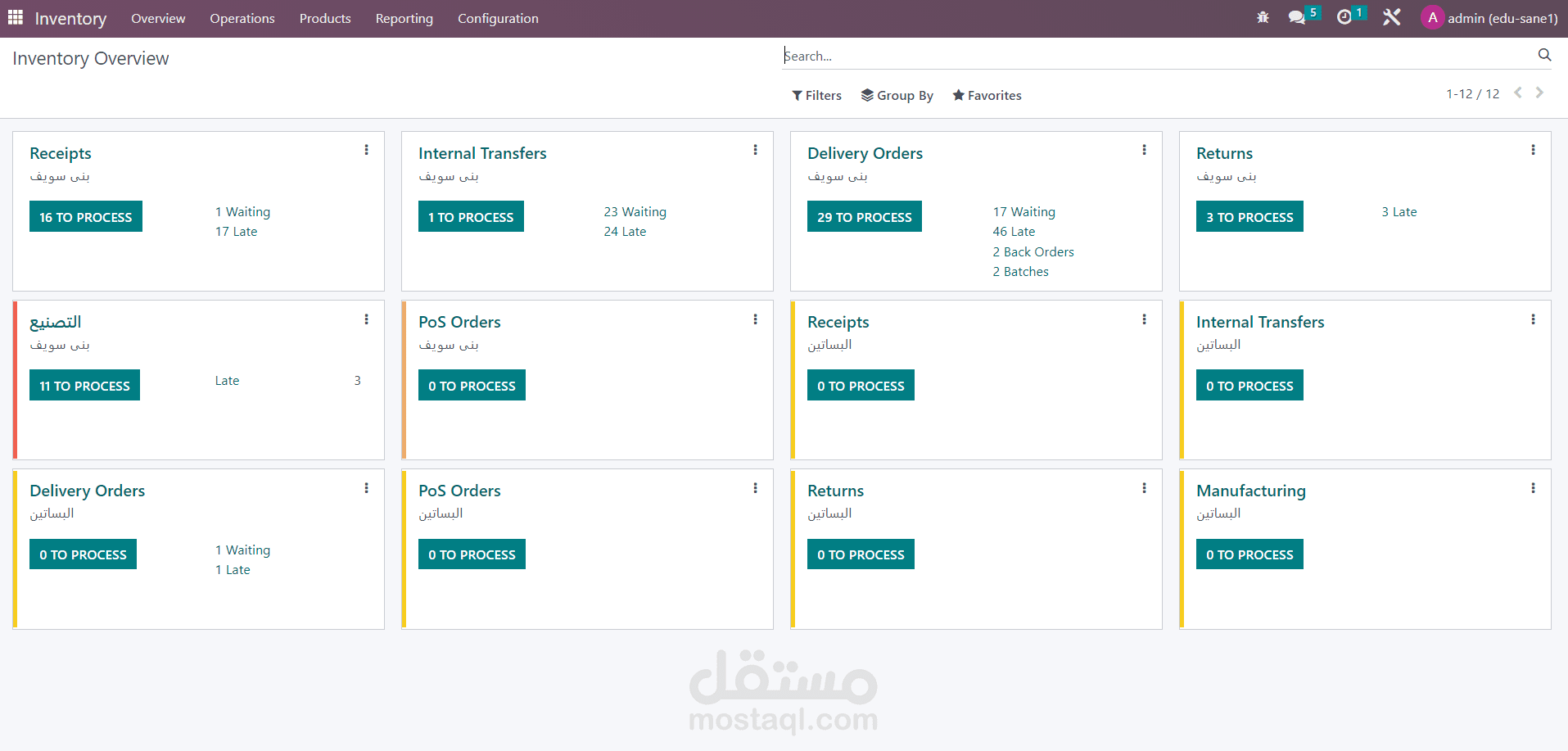Image resolution: width=1568 pixels, height=751 pixels.
Task: Expand the Filters dropdown
Action: [816, 95]
